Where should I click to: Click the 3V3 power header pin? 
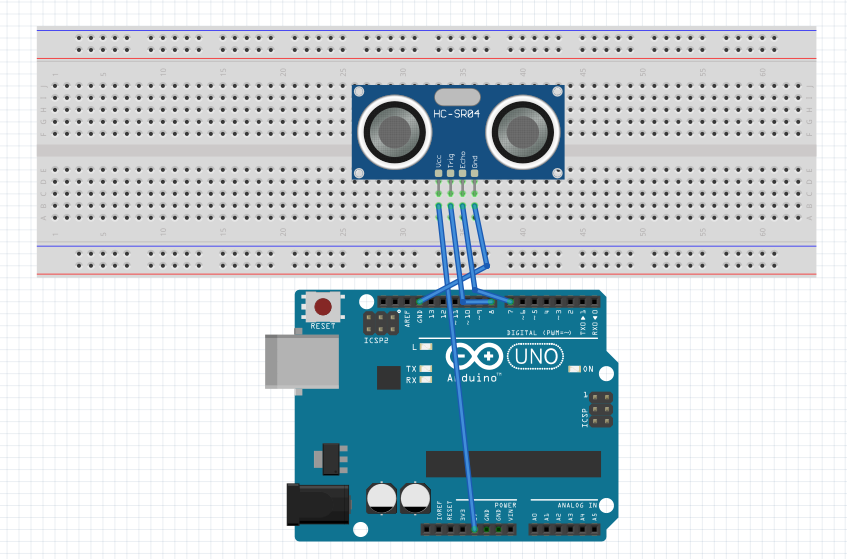click(x=463, y=529)
